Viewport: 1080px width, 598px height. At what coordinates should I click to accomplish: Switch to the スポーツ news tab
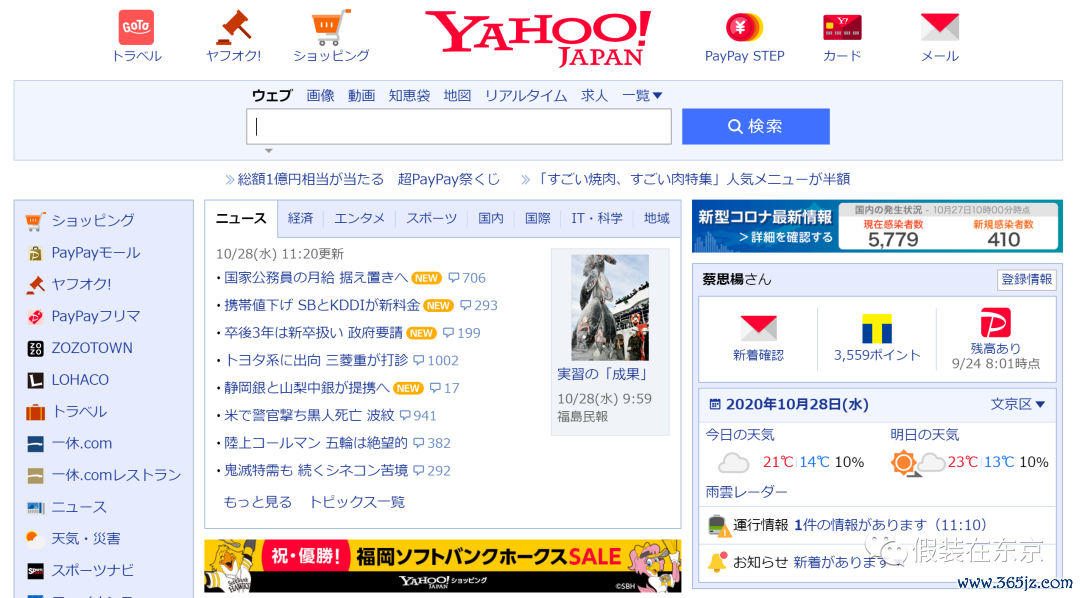click(x=431, y=218)
